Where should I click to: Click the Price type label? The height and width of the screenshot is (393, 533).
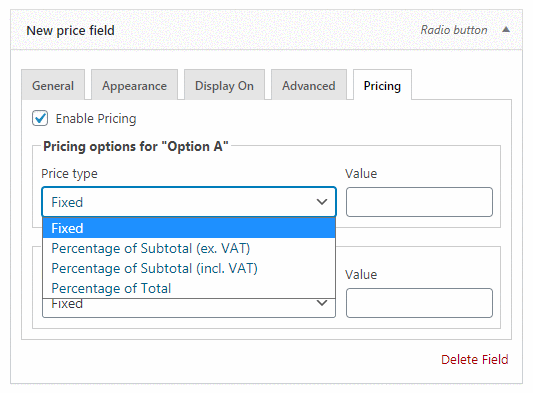pyautogui.click(x=69, y=174)
